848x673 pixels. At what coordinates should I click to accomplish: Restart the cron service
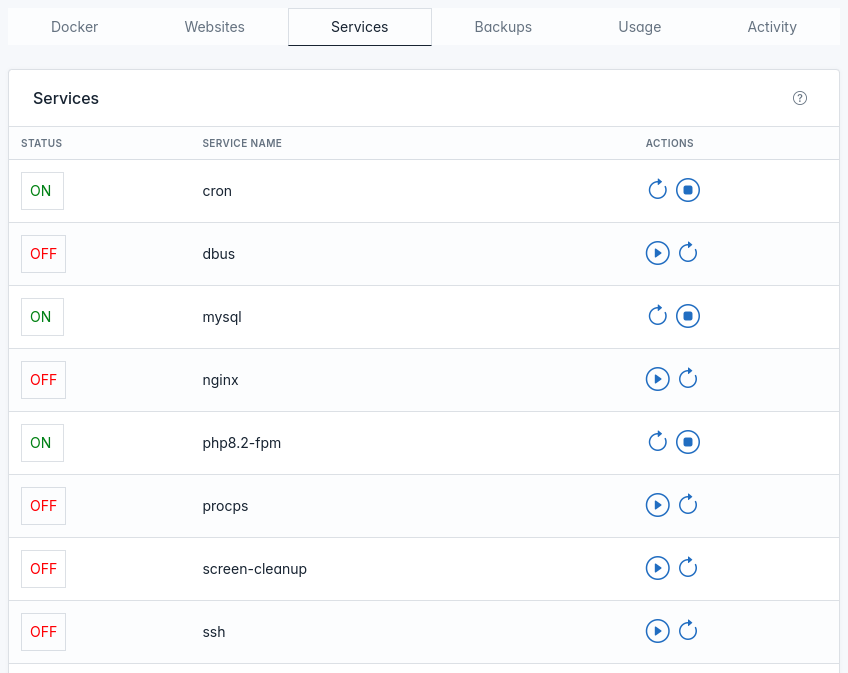pyautogui.click(x=657, y=190)
